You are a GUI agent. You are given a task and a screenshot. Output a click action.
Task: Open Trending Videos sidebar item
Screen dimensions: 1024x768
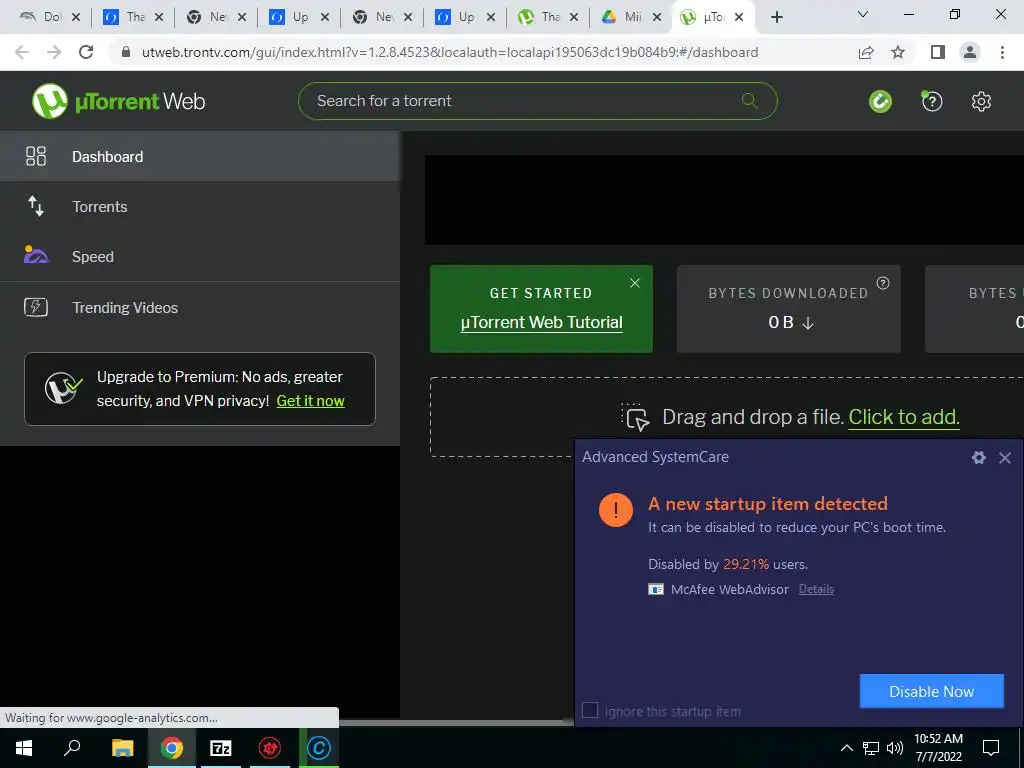pos(200,308)
